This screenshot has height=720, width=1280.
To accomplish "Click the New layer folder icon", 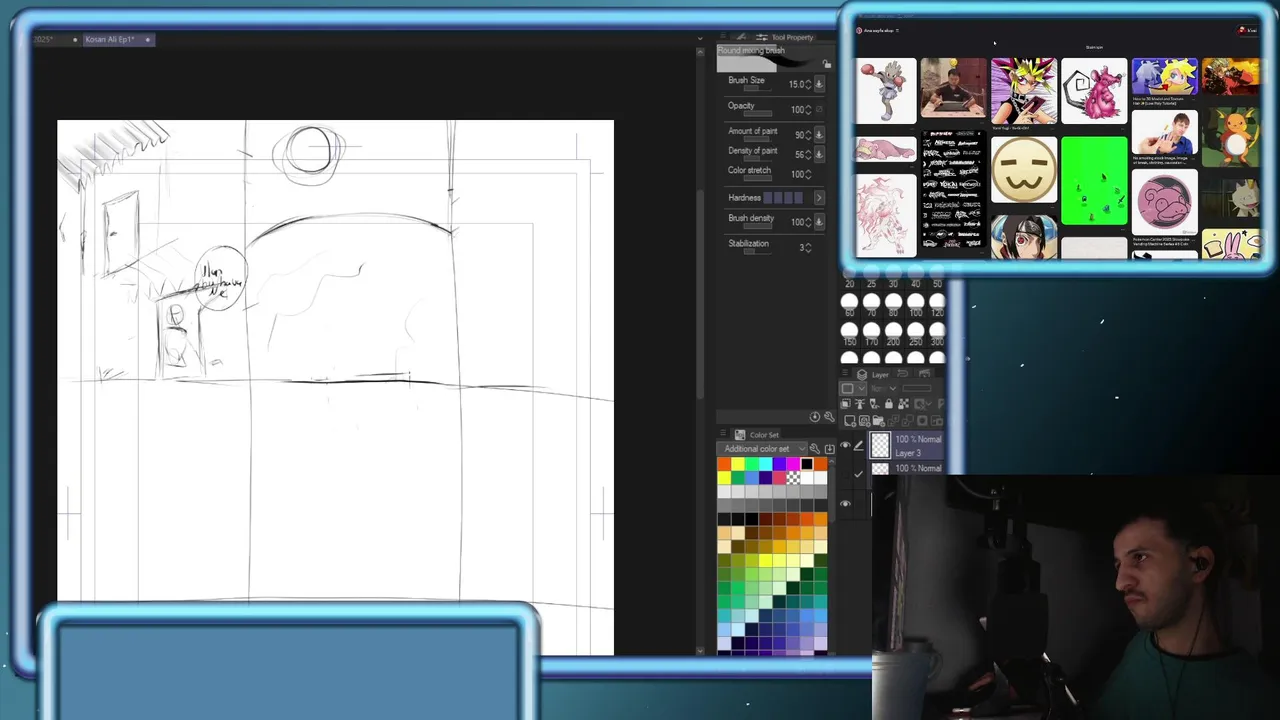I will coord(878,421).
